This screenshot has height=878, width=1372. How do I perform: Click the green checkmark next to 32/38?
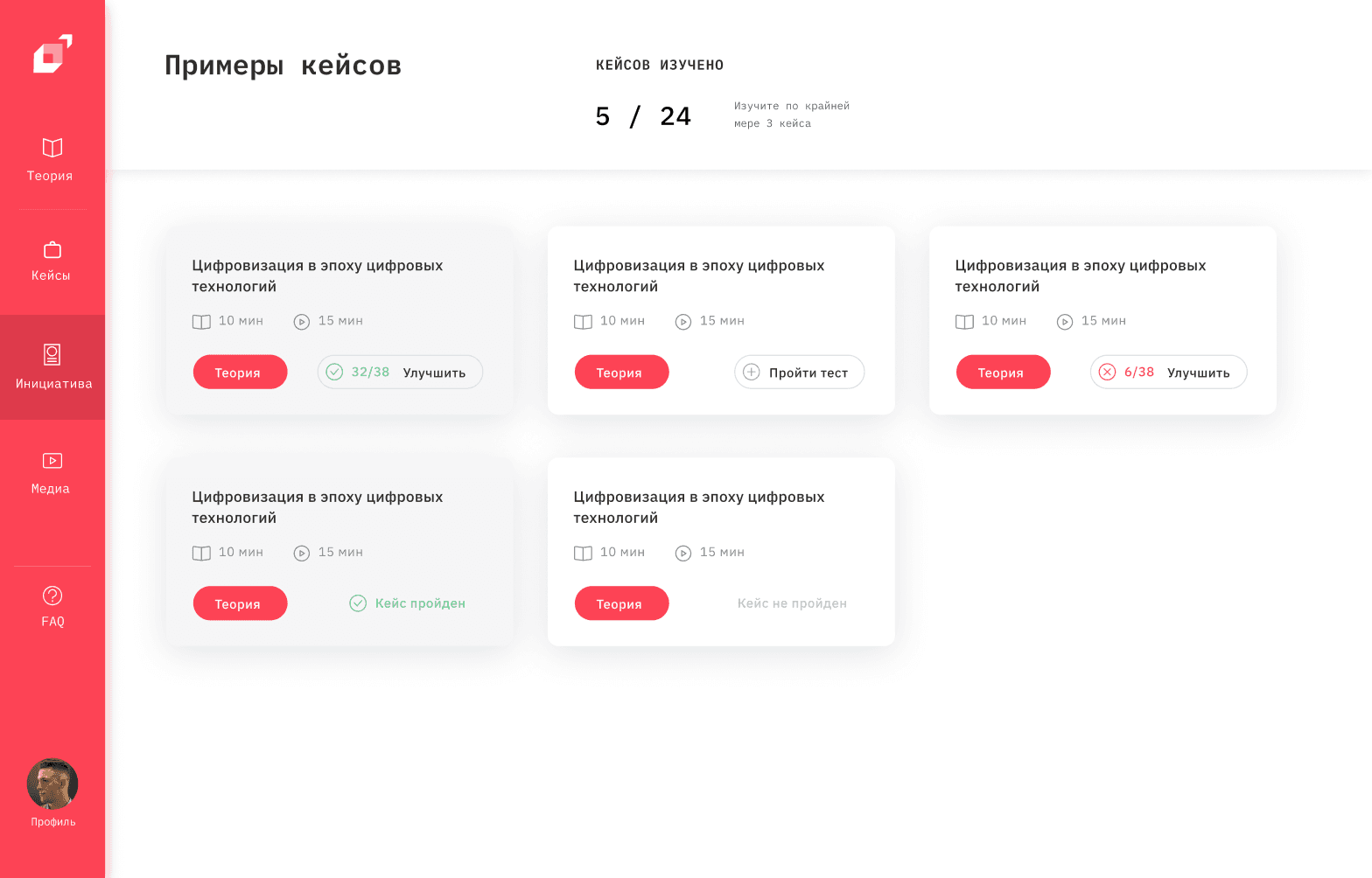[334, 373]
